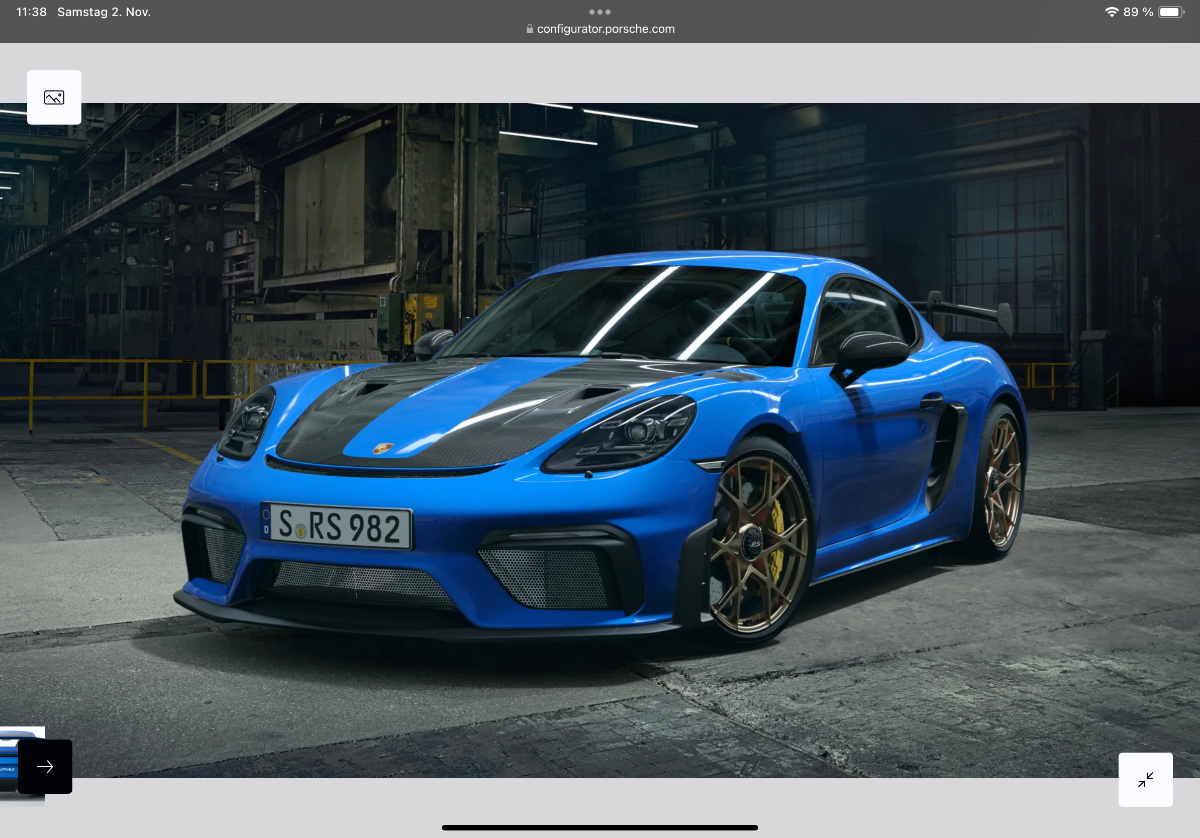Tap the padlock icon in address bar

tap(530, 29)
